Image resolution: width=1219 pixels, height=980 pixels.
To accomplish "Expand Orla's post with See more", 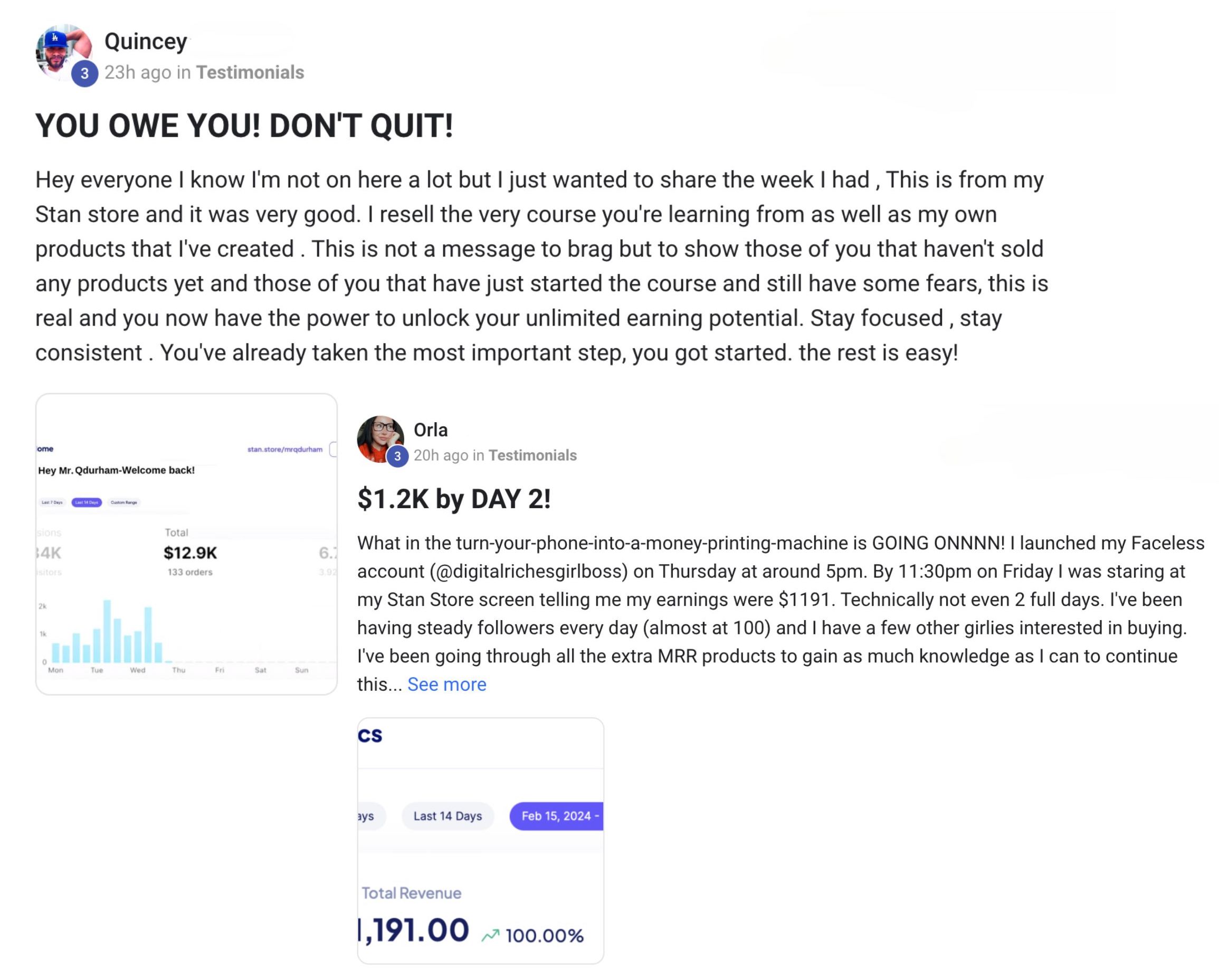I will coord(446,684).
